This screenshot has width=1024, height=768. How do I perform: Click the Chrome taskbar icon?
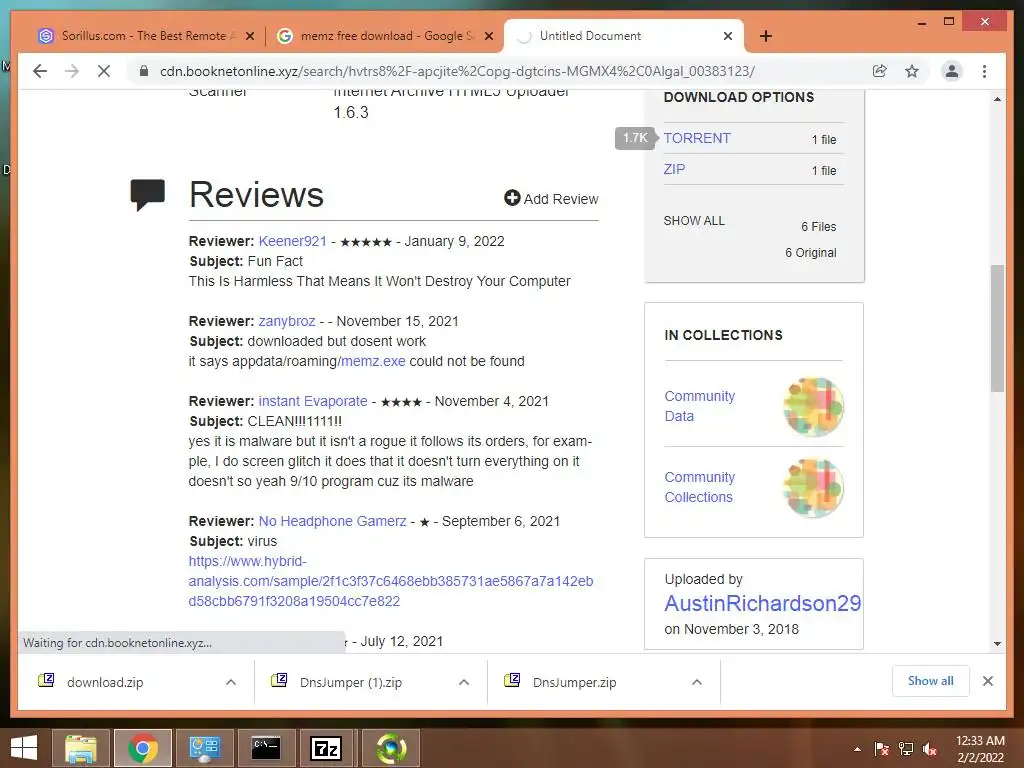point(142,748)
